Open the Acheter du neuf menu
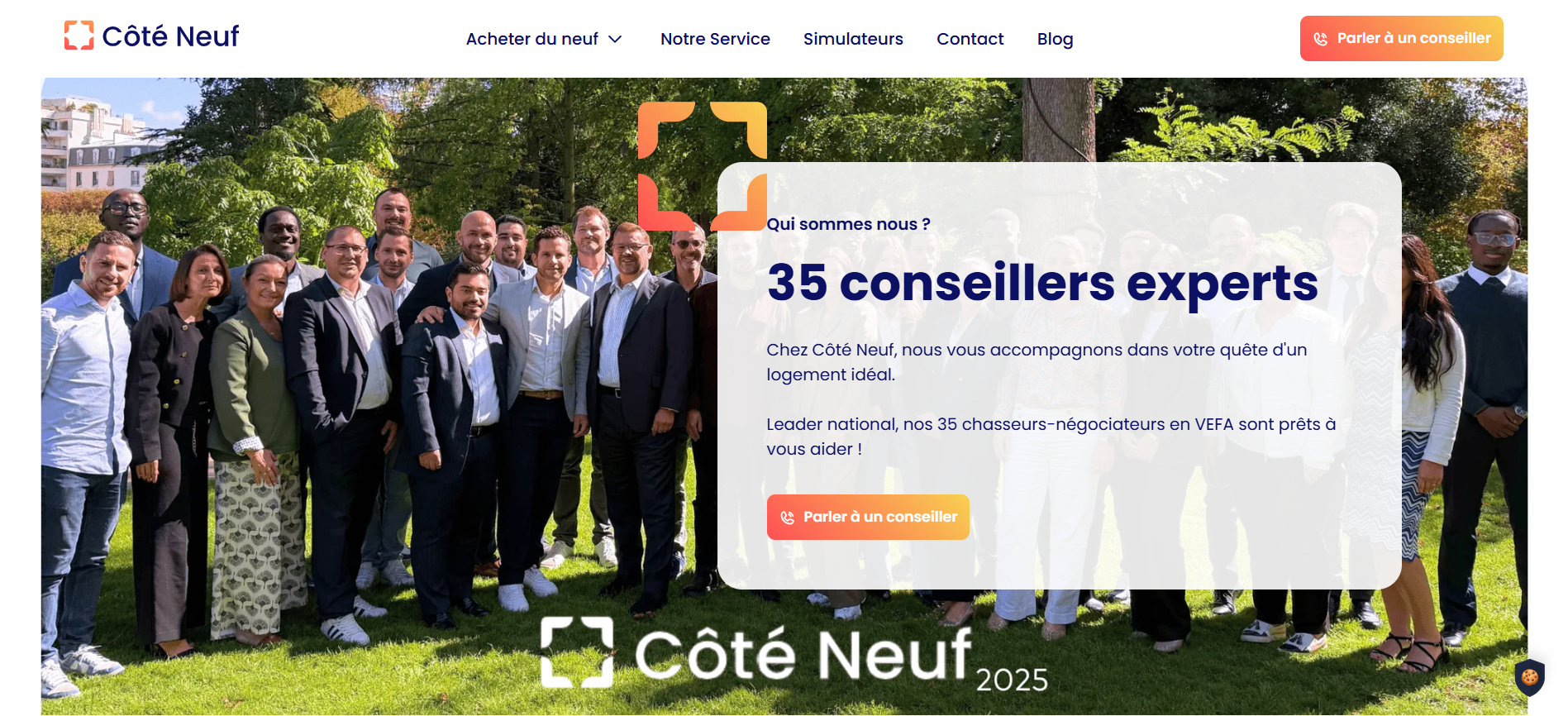Viewport: 1568px width, 716px height. point(544,39)
